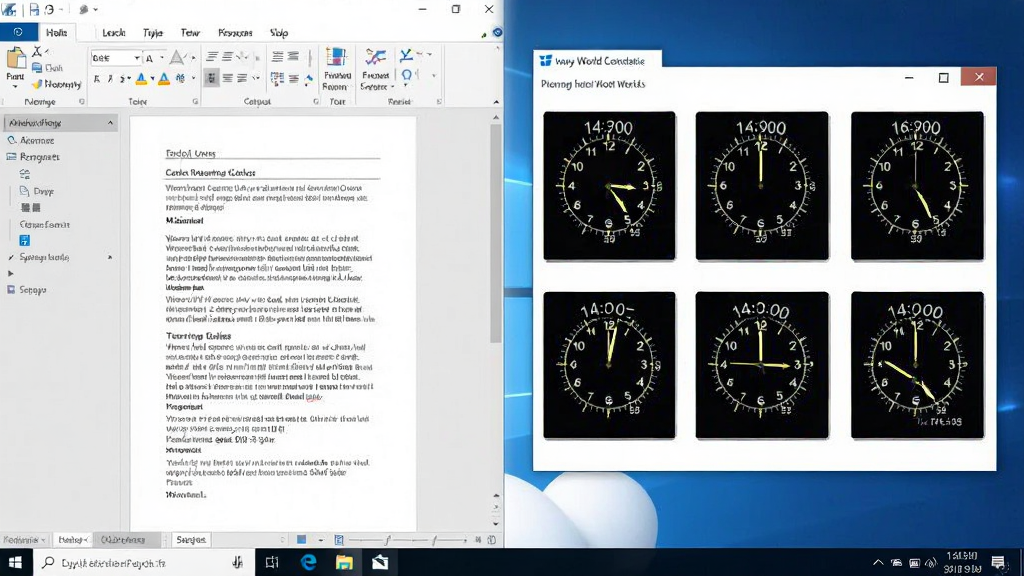Screen dimensions: 1024x576
Task: Collapse the sidebar header with the up chevron
Action: coord(110,123)
